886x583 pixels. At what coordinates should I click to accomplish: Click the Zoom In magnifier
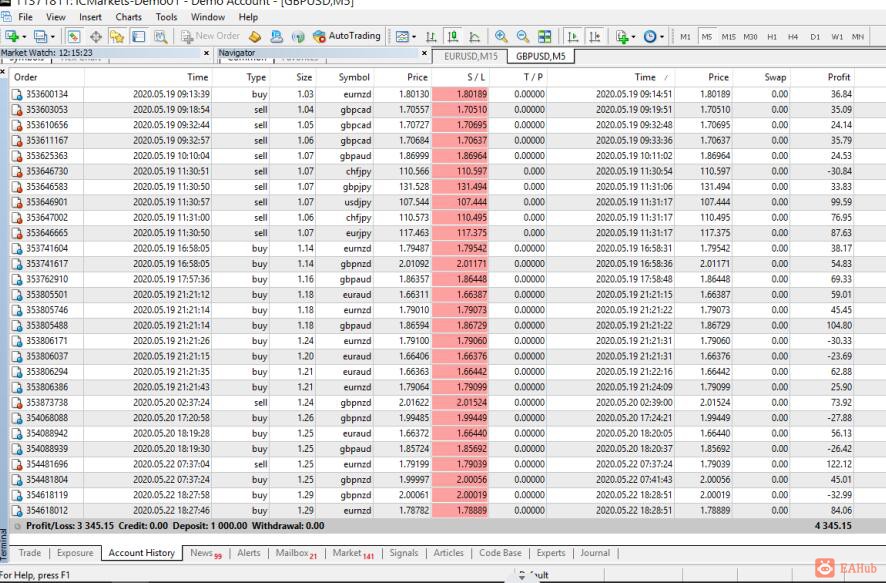pyautogui.click(x=501, y=37)
